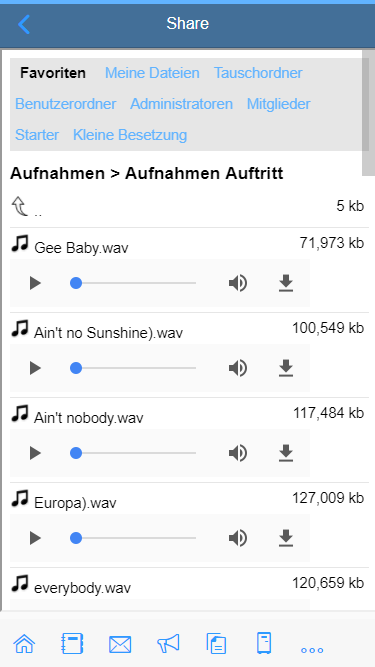The width and height of the screenshot is (375, 667).
Task: Go back using the header arrow
Action: point(24,24)
